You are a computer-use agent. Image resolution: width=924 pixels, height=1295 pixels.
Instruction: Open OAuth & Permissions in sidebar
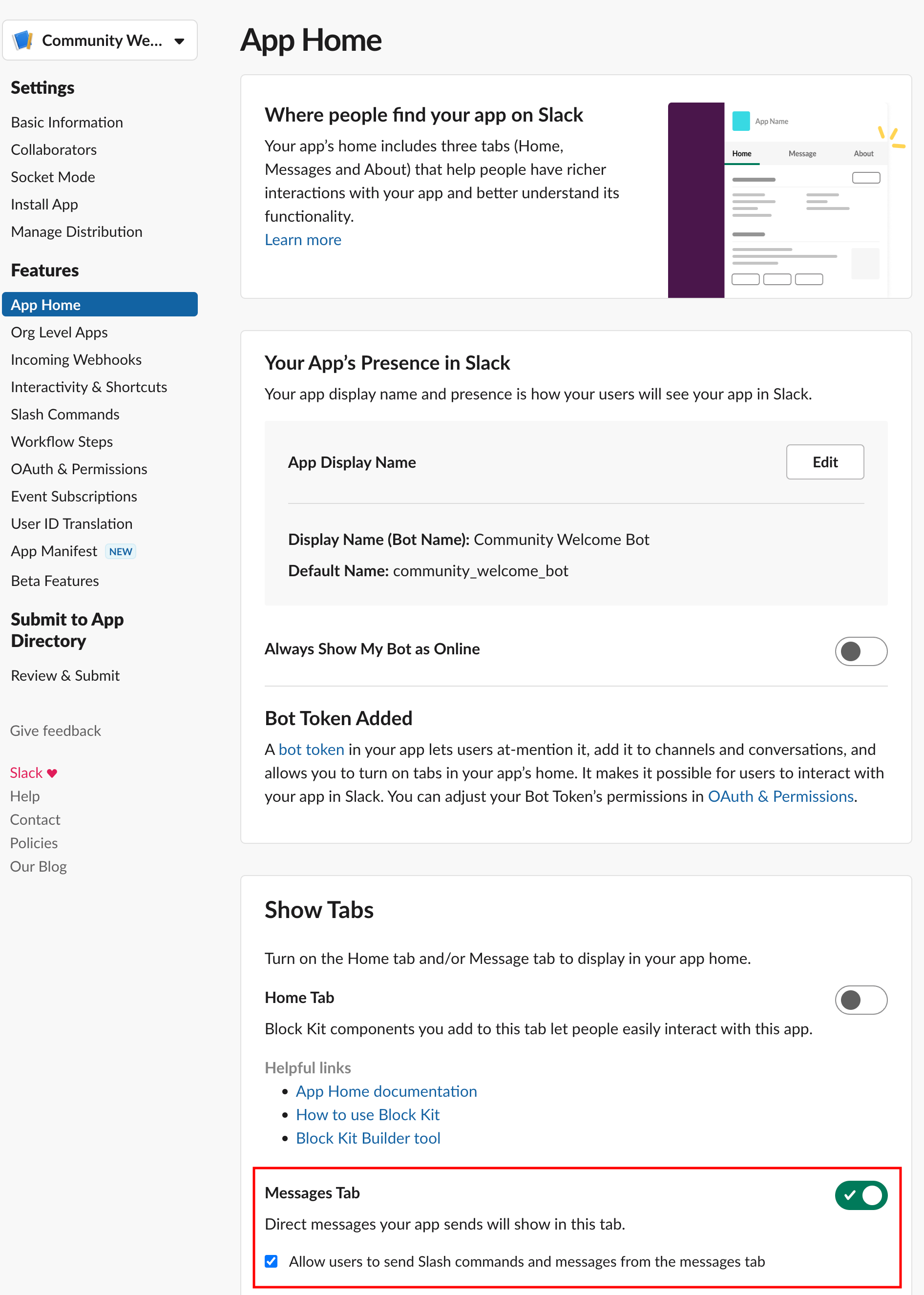(x=79, y=469)
